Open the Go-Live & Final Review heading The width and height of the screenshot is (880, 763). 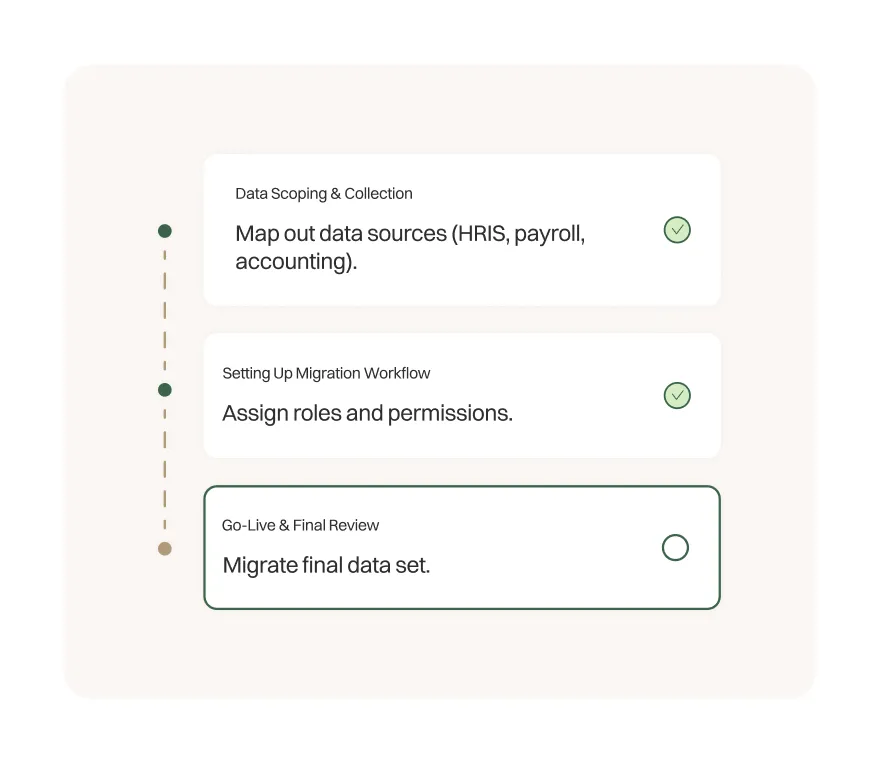300,525
